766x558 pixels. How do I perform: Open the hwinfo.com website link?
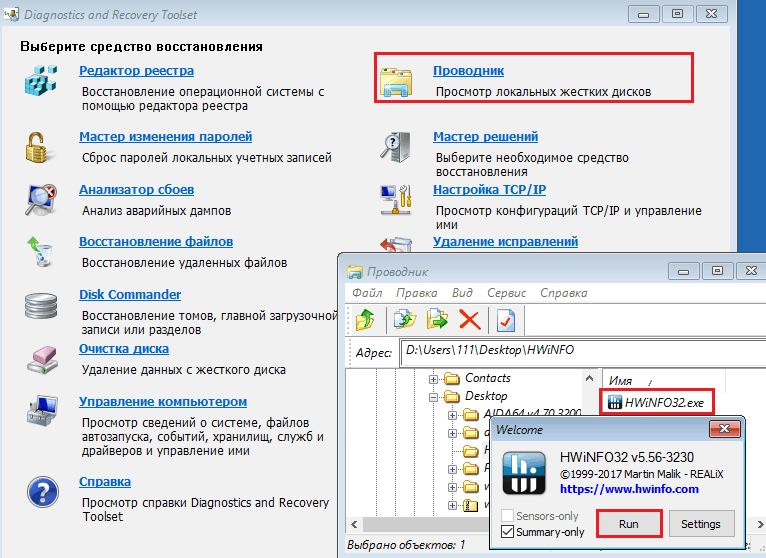629,489
